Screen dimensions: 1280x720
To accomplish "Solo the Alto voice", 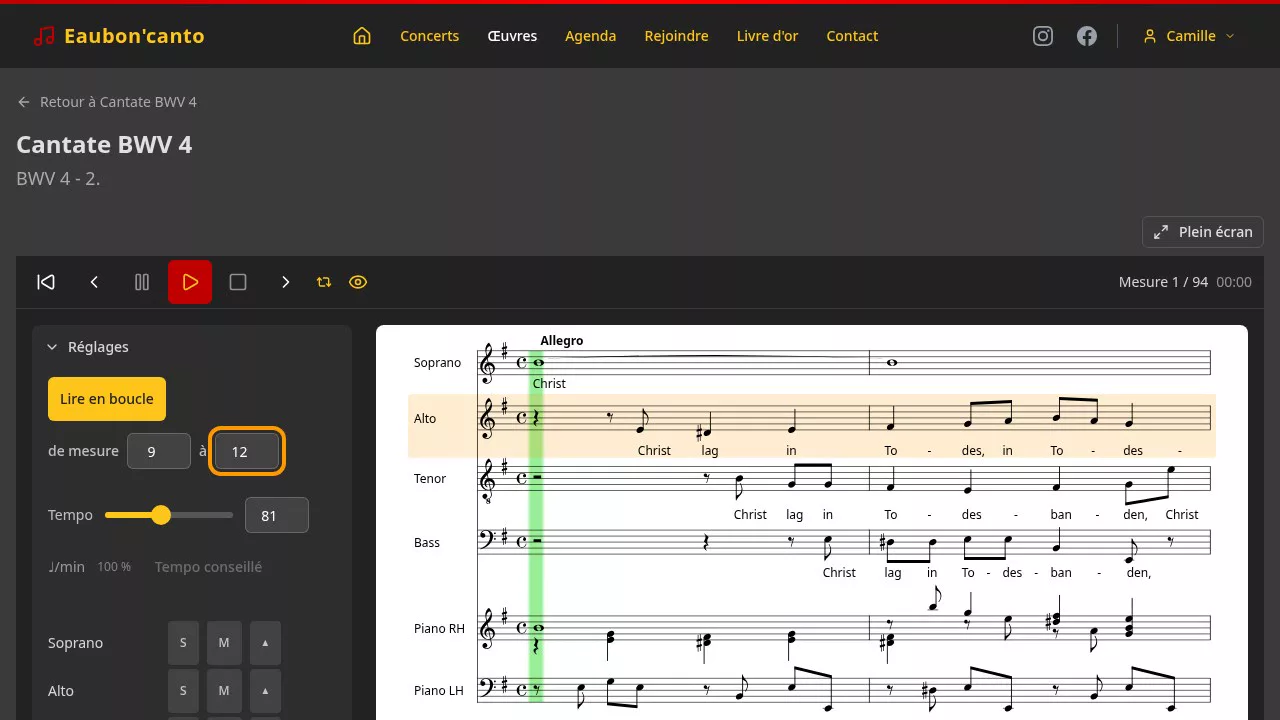I will (x=183, y=691).
